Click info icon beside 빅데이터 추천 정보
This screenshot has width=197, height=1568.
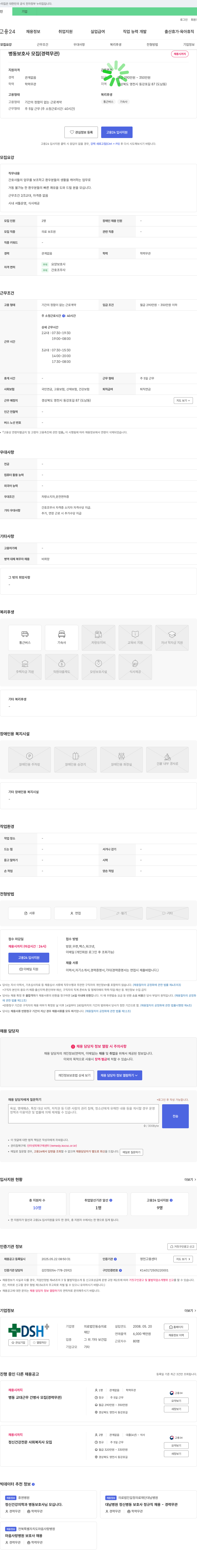click(33, 1484)
